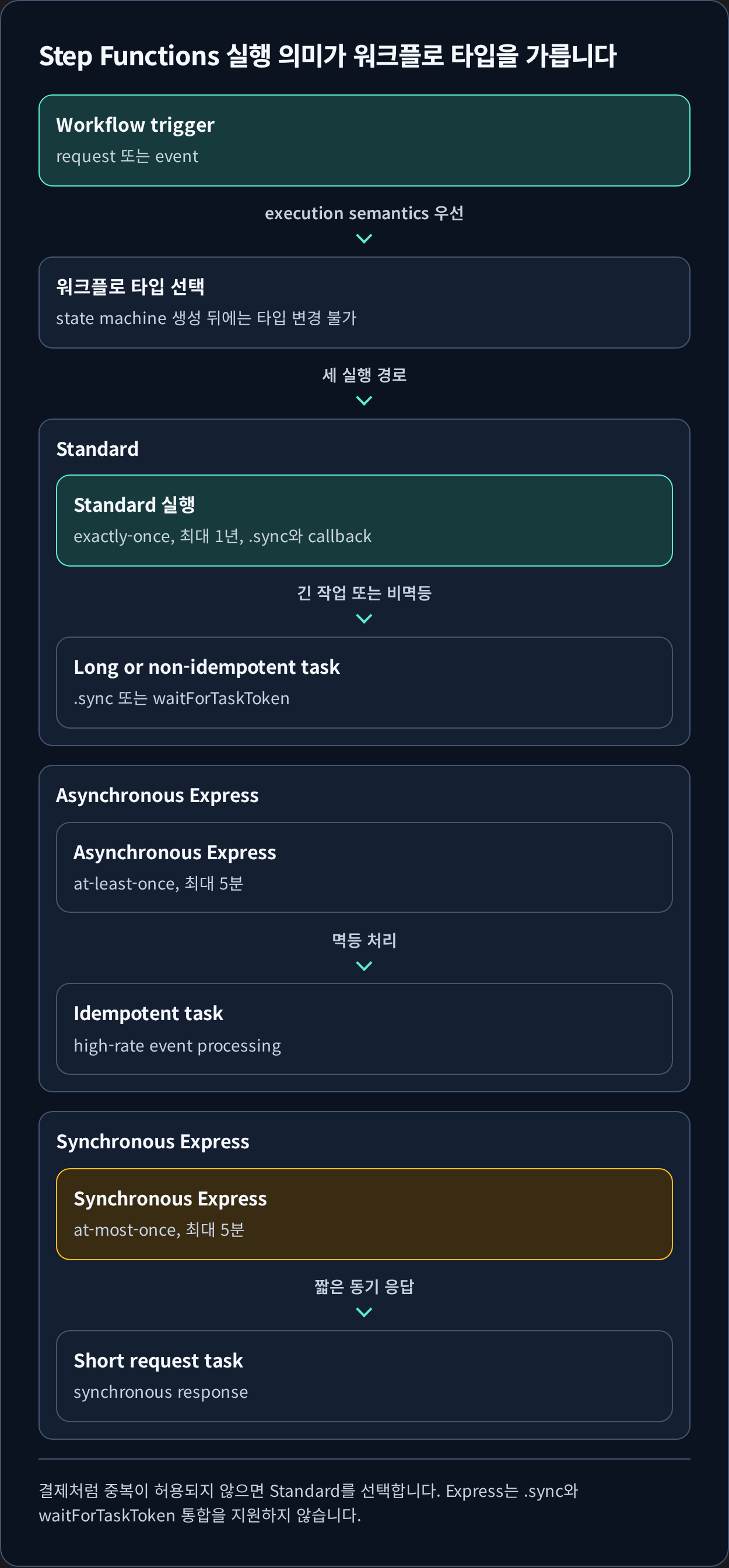The height and width of the screenshot is (1568, 729).
Task: Click the Step Functions diagram title
Action: point(328,56)
